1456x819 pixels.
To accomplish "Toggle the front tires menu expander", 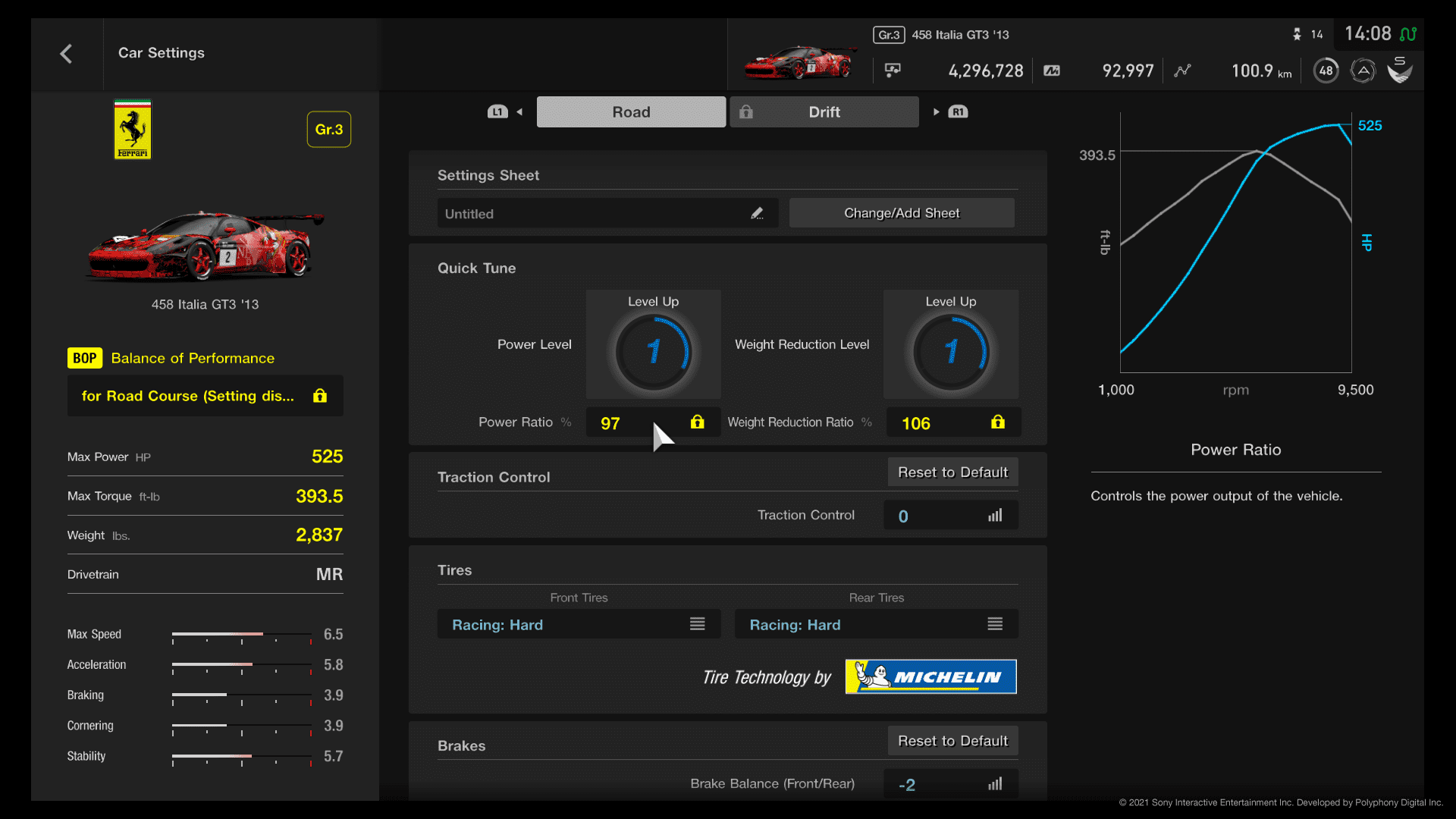I will [697, 624].
